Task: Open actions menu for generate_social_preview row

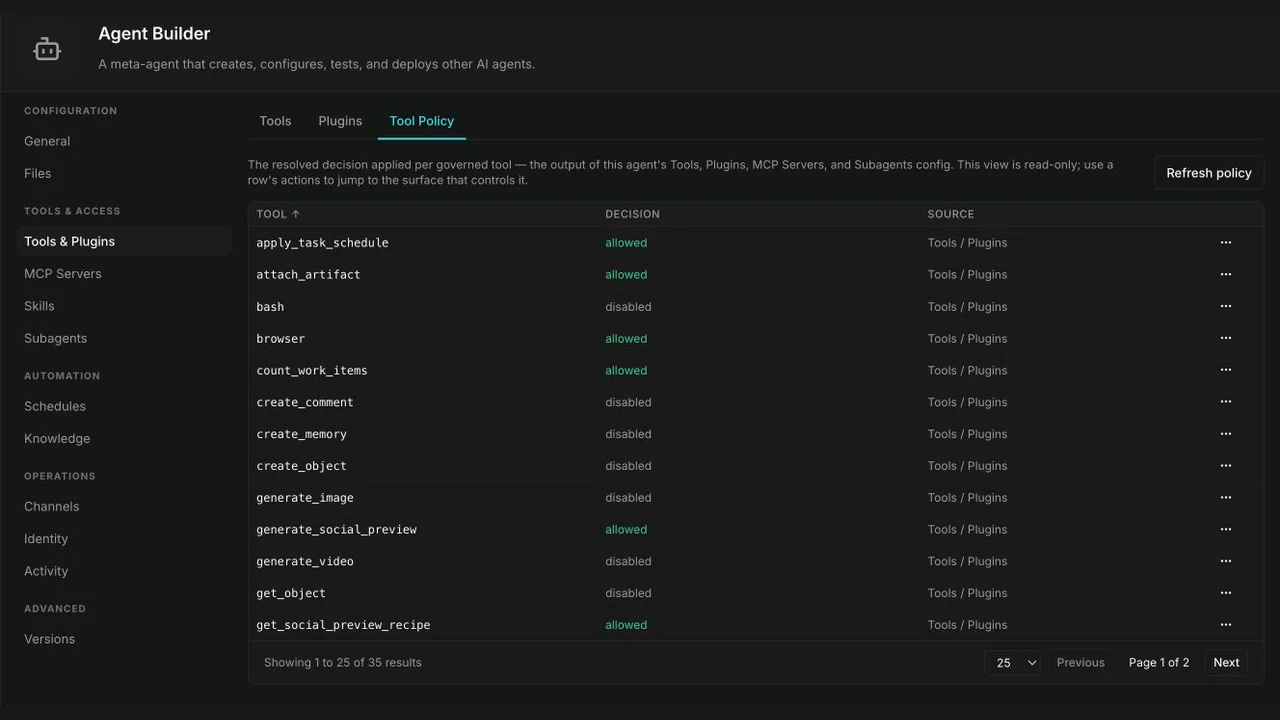Action: (x=1225, y=530)
